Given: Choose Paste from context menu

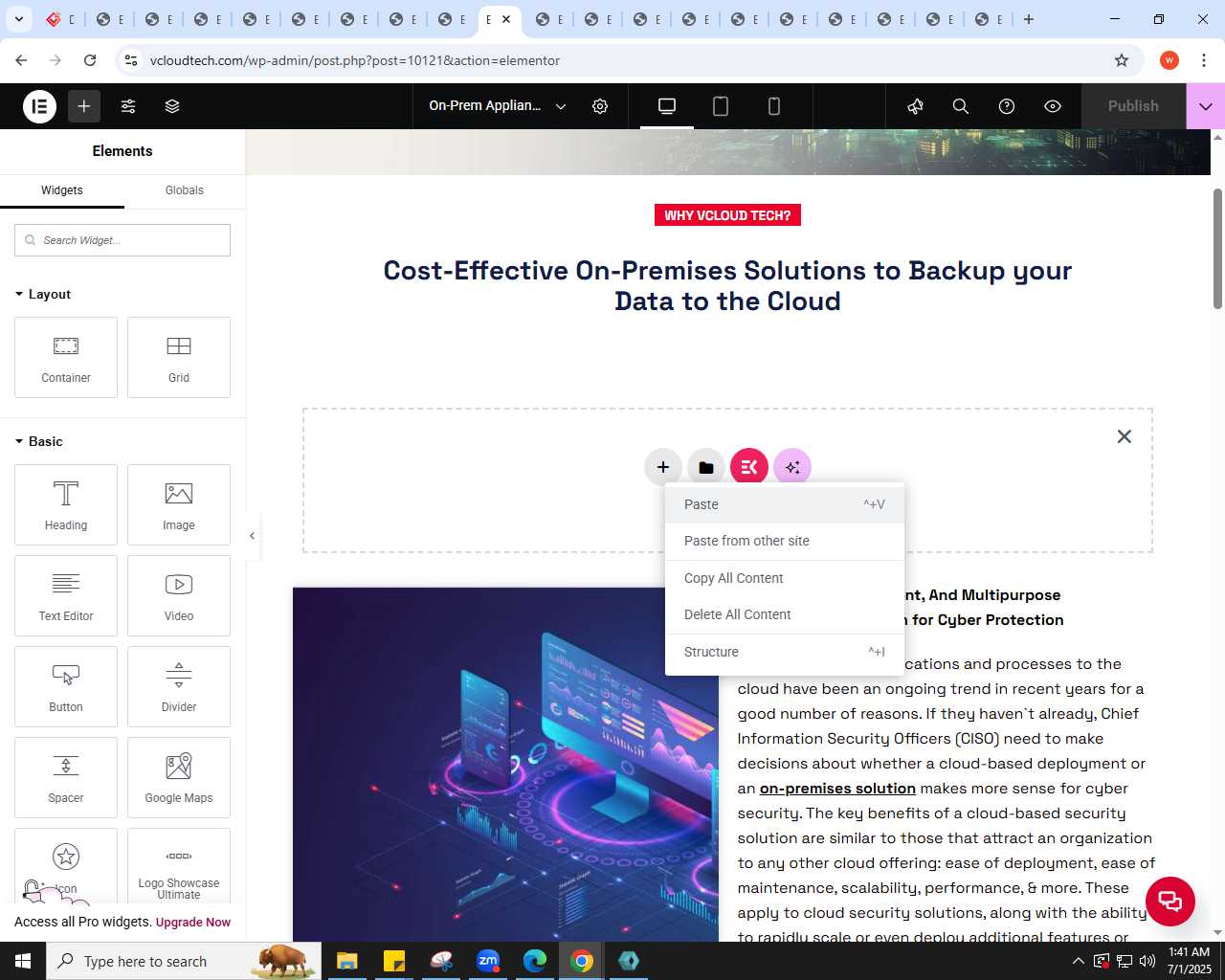Looking at the screenshot, I should 785,504.
